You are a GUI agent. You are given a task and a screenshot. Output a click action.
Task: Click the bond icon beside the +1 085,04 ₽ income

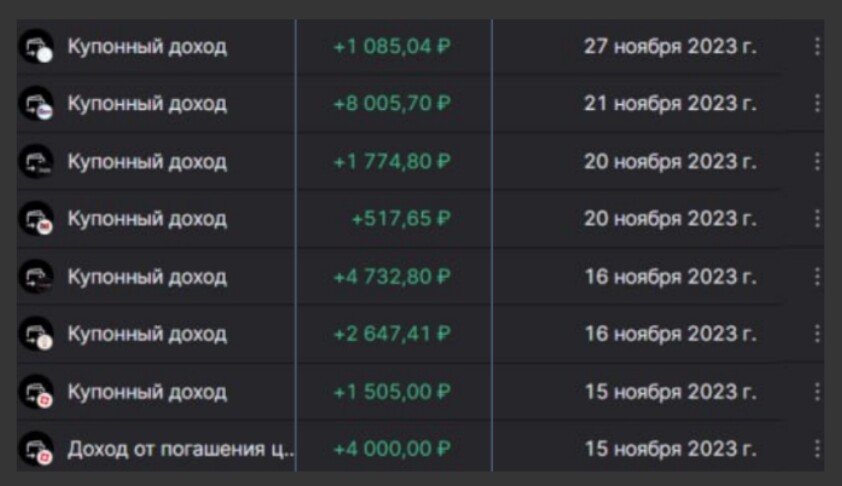pyautogui.click(x=36, y=47)
